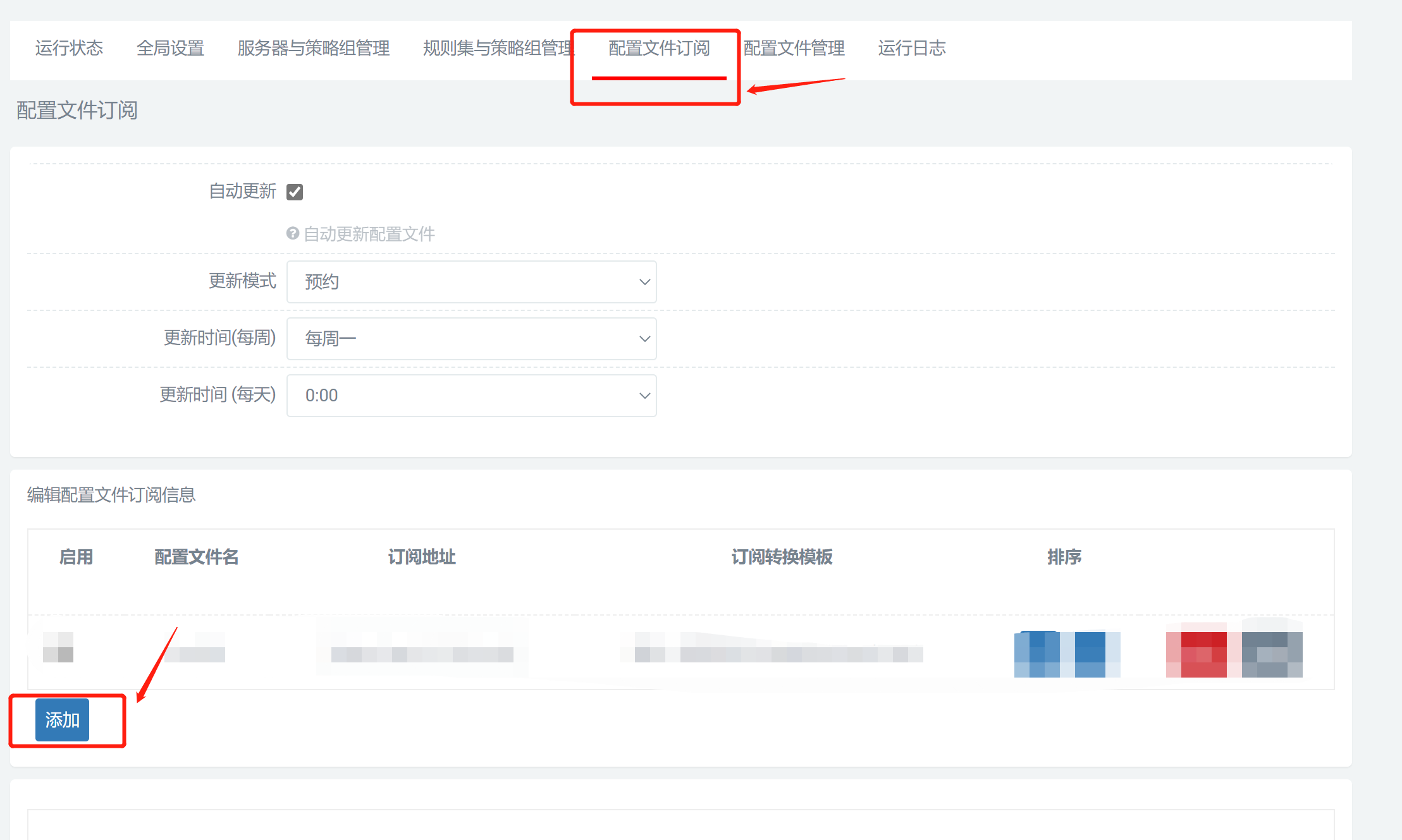Click the 更新模式 field label

click(243, 281)
